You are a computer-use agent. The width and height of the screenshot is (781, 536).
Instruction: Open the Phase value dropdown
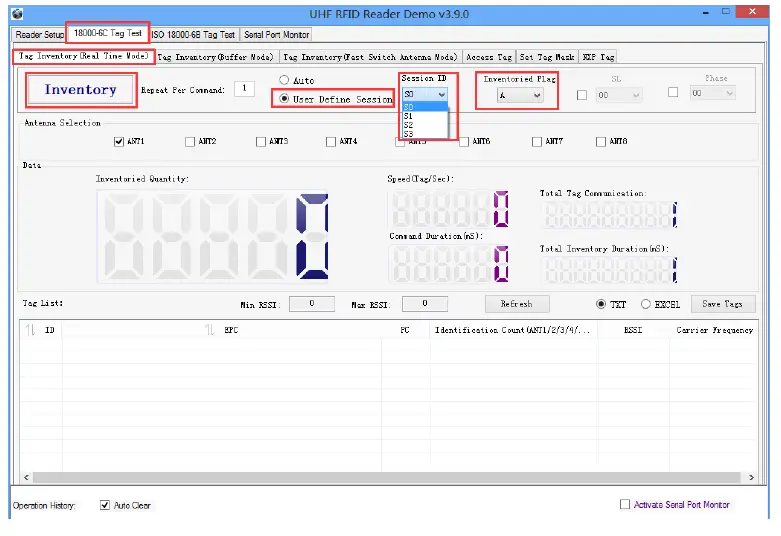click(712, 93)
